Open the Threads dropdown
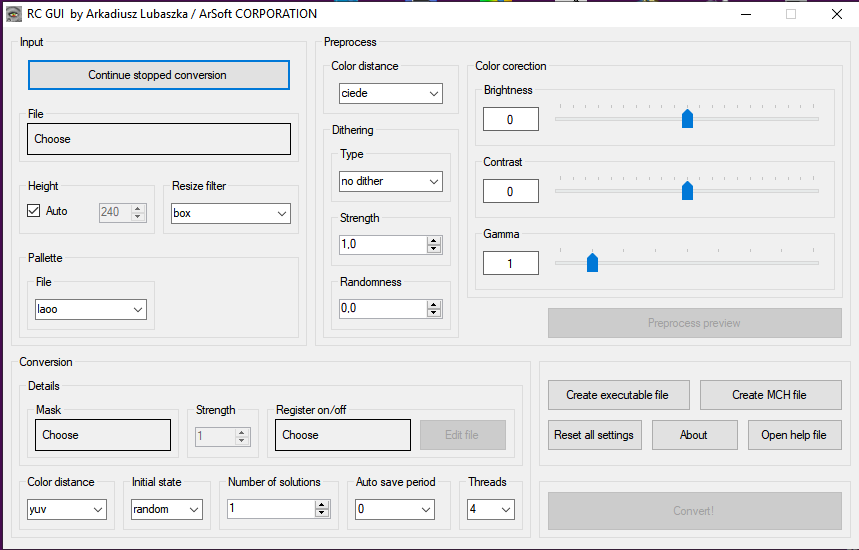The height and width of the screenshot is (550, 859). pos(491,509)
